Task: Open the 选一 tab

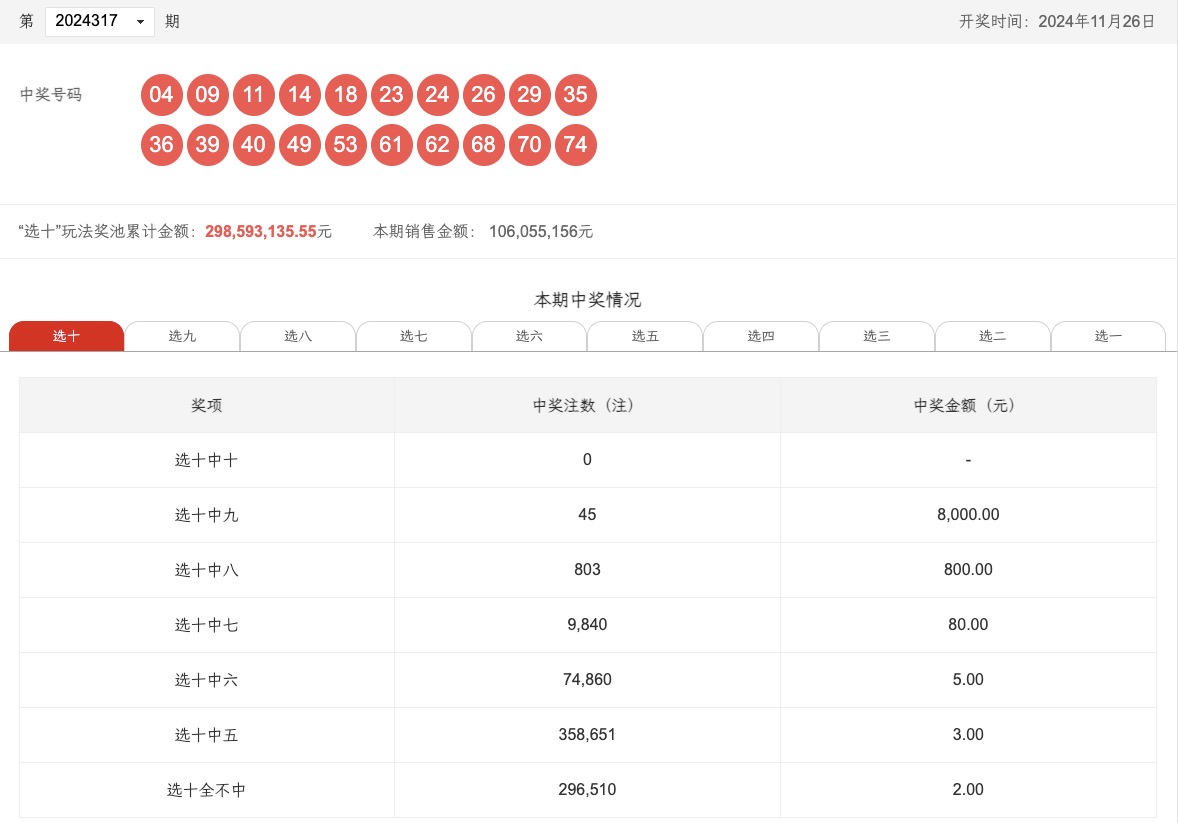Action: (1108, 336)
